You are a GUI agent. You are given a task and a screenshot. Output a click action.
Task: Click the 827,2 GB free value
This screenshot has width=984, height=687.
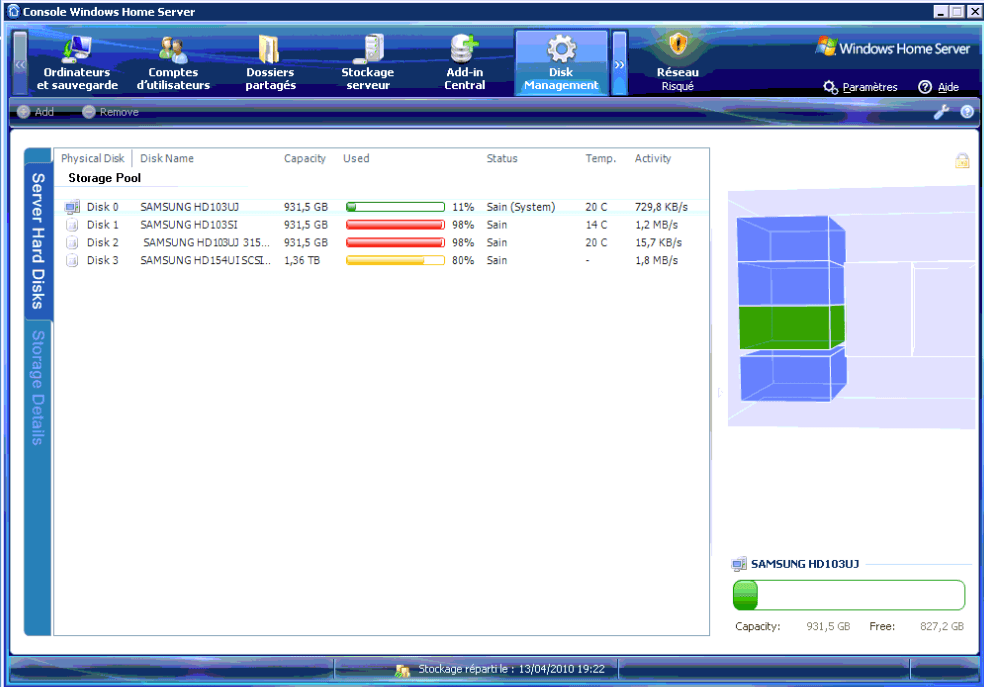click(x=941, y=626)
